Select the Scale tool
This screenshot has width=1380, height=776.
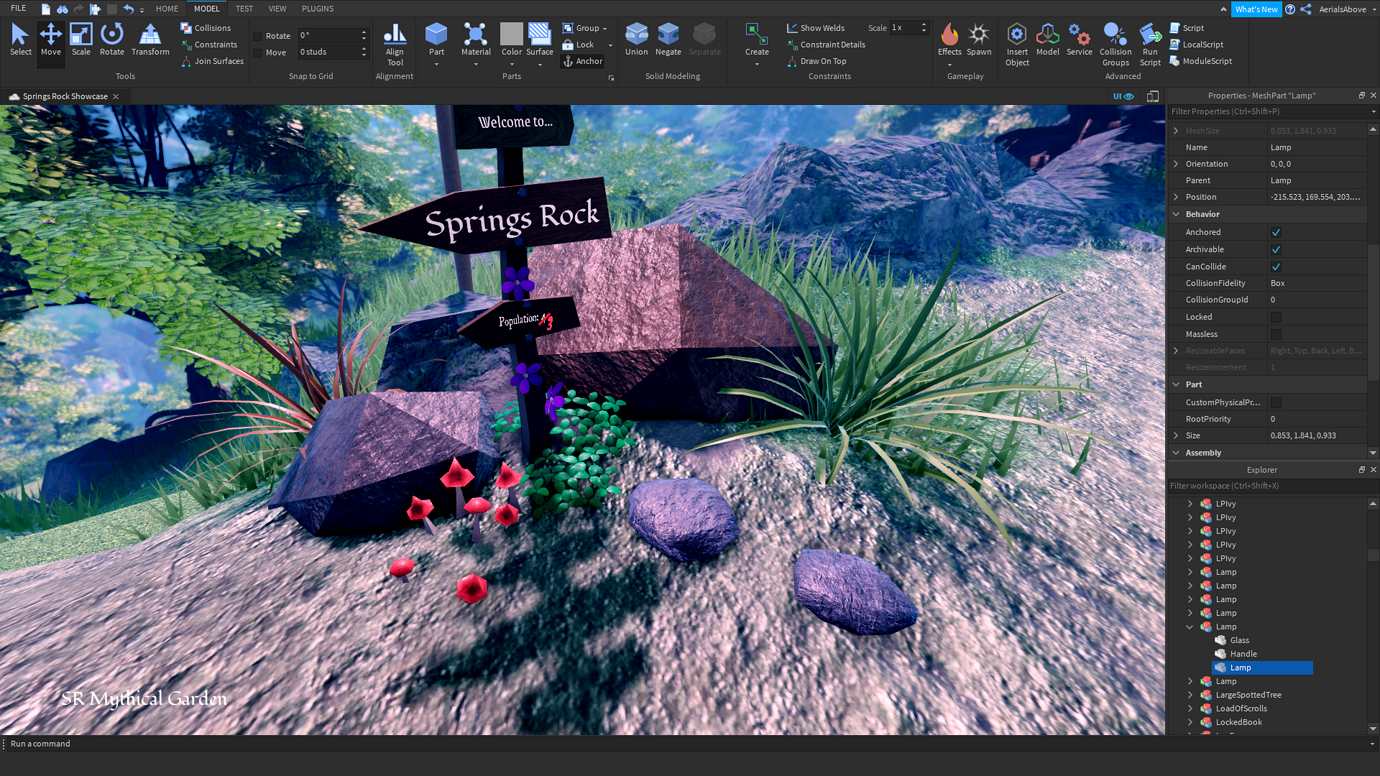coord(81,39)
